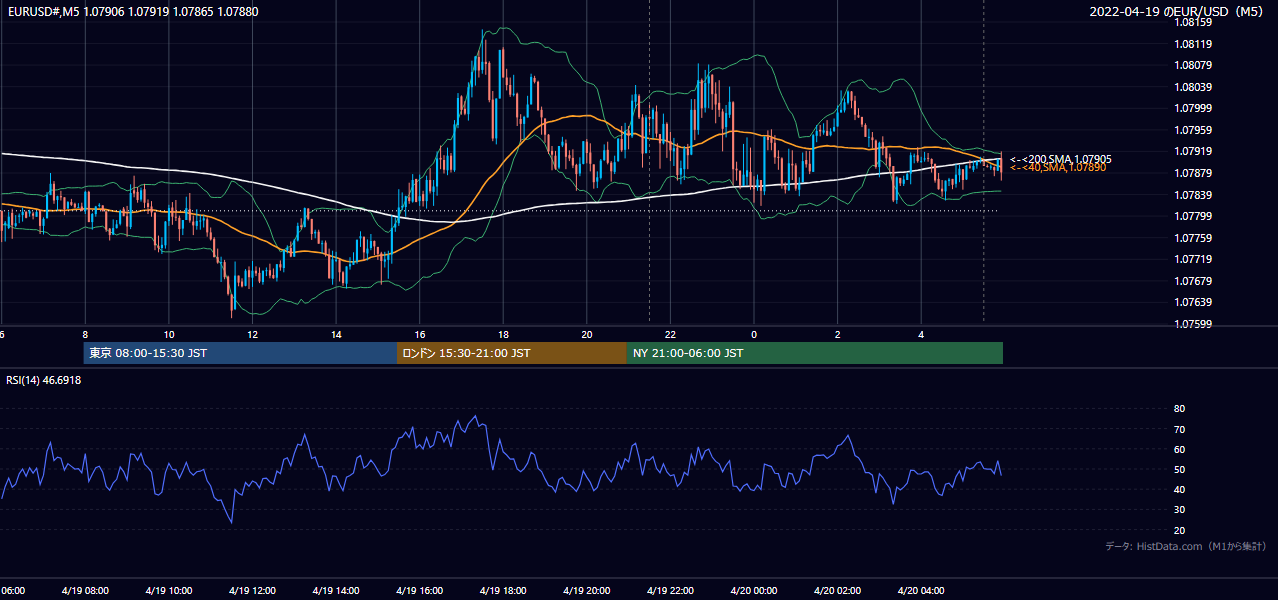Click the 4/19 14:00 date label
1278x600 pixels.
[335, 591]
